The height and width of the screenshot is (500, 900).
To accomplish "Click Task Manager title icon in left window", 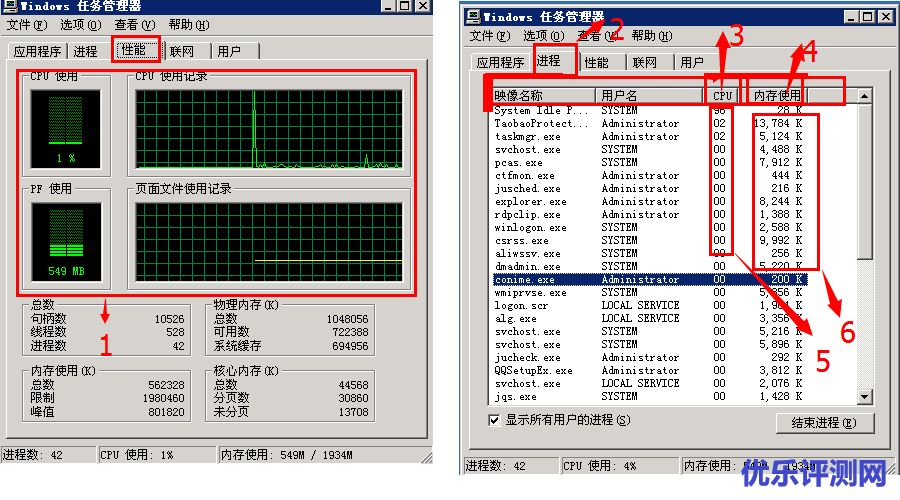I will pos(10,6).
